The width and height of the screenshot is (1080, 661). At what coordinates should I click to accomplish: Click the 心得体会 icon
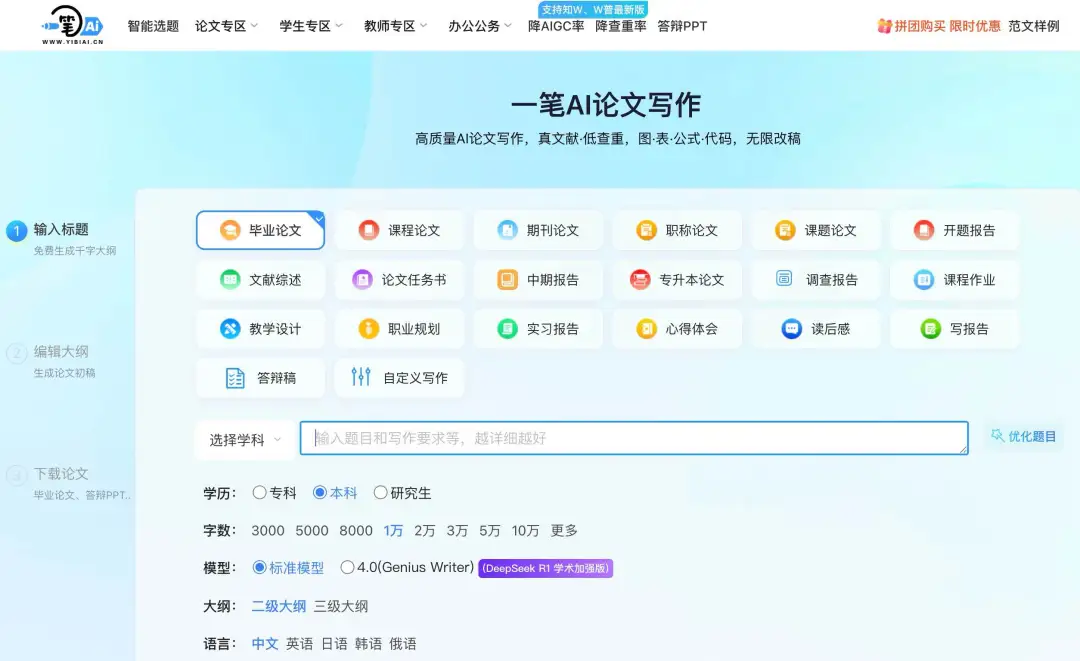tap(646, 328)
